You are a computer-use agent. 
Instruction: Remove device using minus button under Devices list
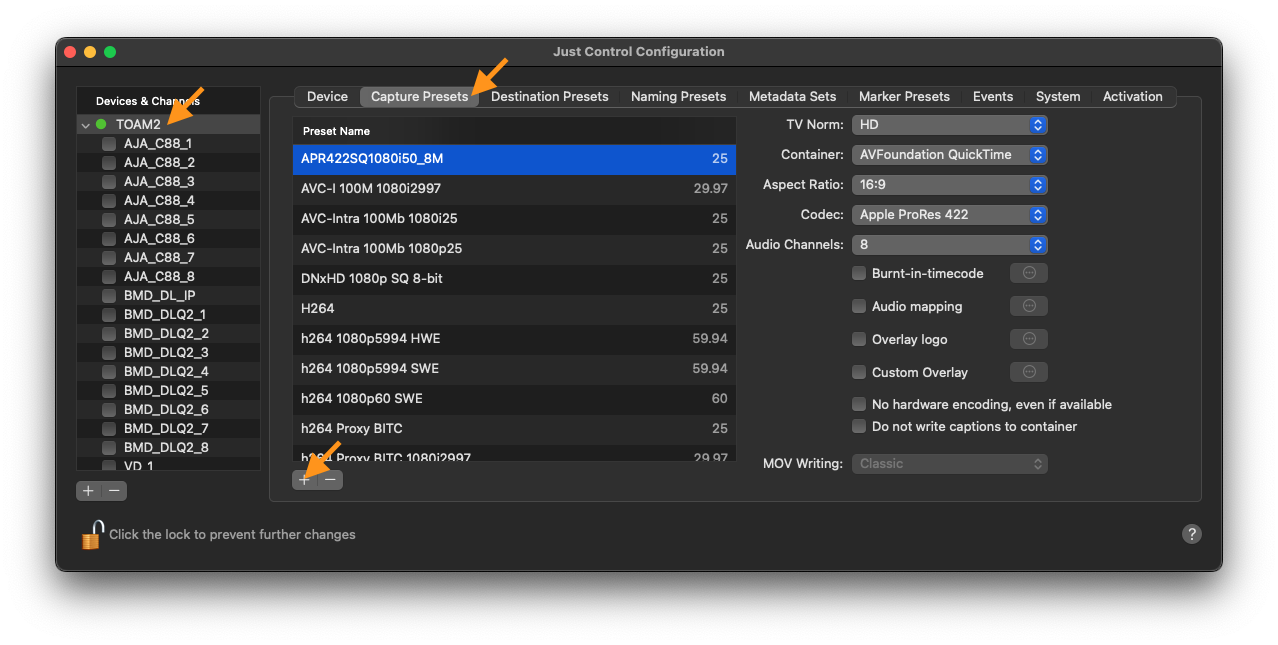[x=114, y=491]
